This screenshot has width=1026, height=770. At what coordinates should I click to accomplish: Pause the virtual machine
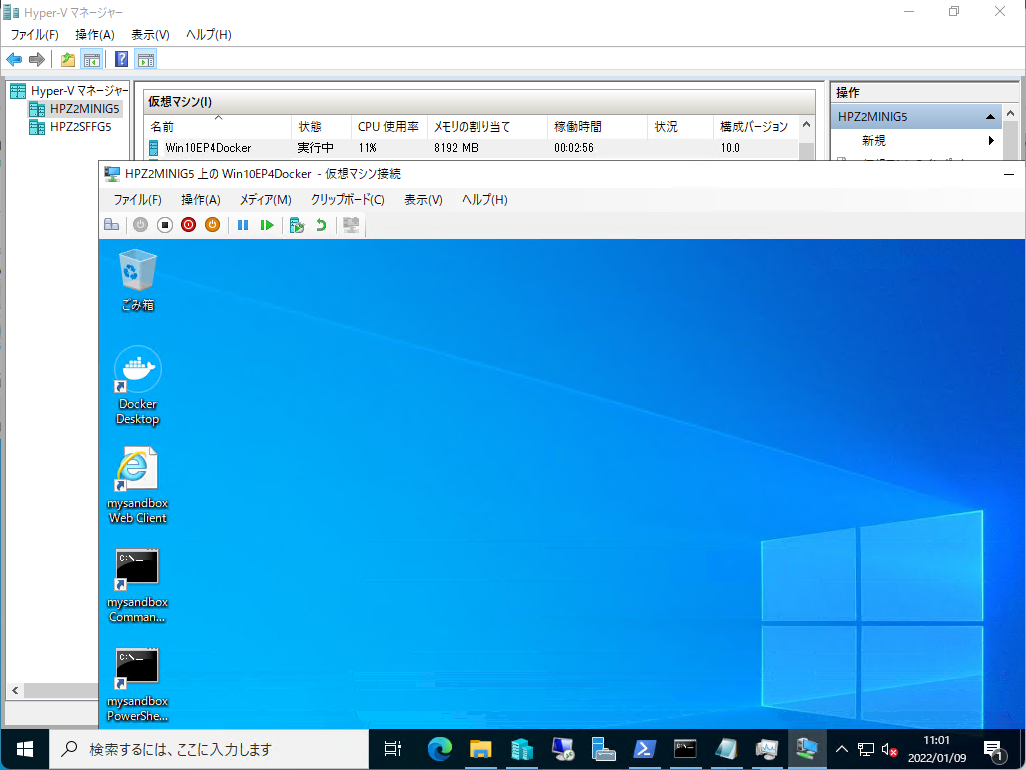point(243,226)
